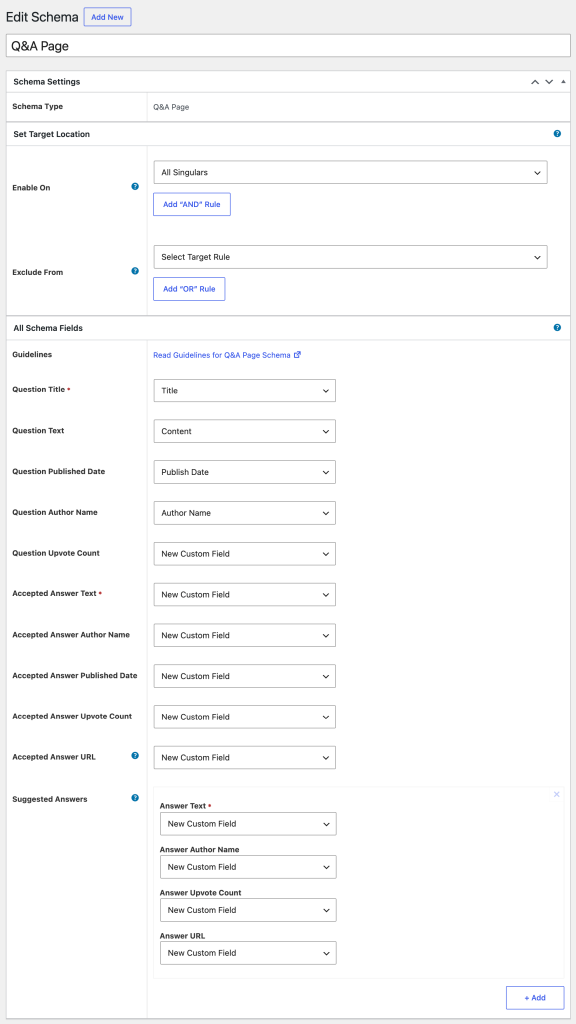Open the Select Target Rule dropdown
The height and width of the screenshot is (1024, 576).
pos(351,257)
